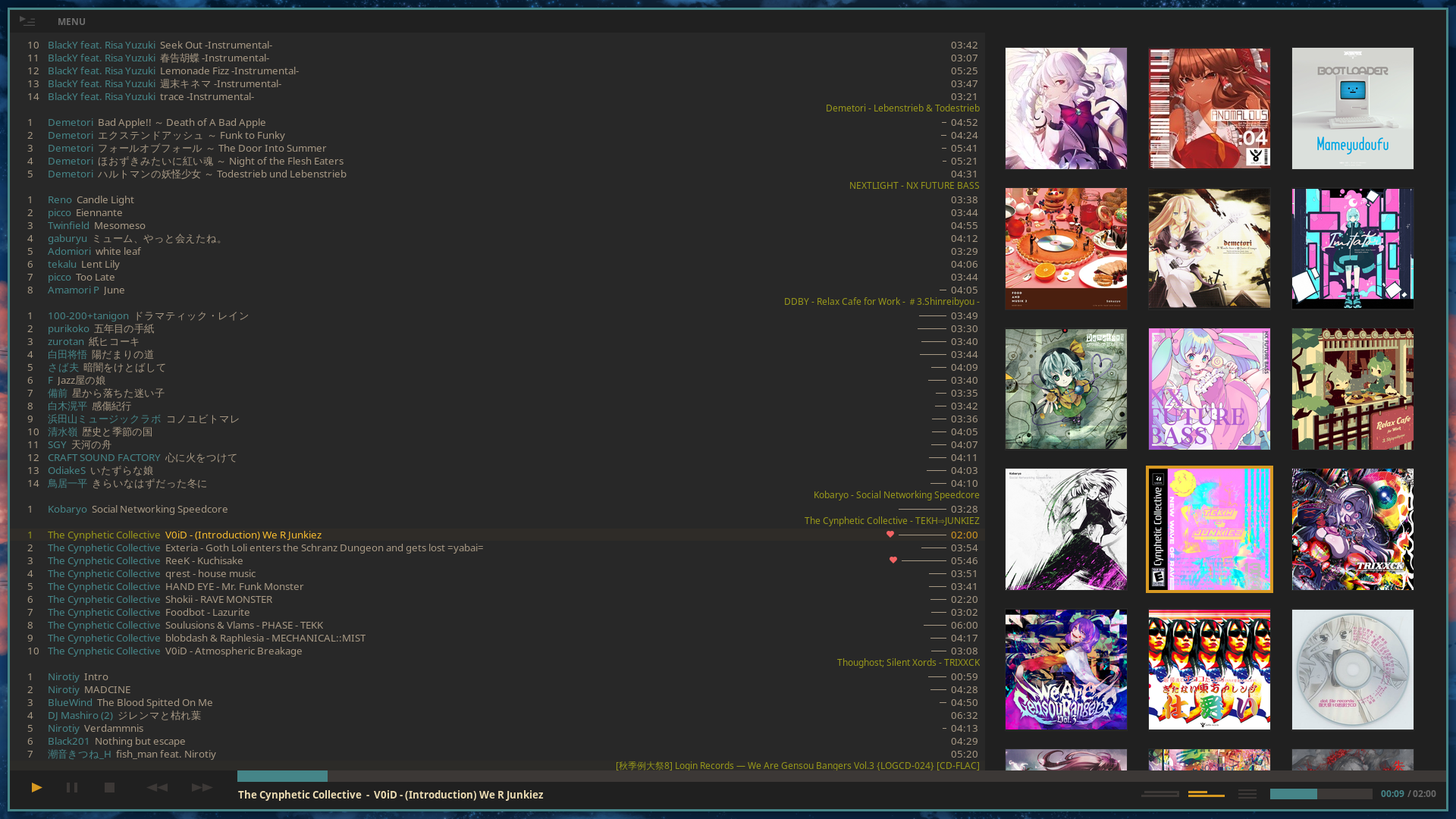Open the MENU
The height and width of the screenshot is (819, 1456).
click(71, 21)
